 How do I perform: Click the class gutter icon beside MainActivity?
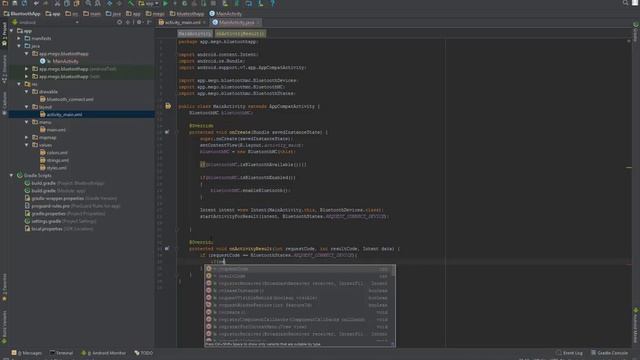tap(168, 106)
